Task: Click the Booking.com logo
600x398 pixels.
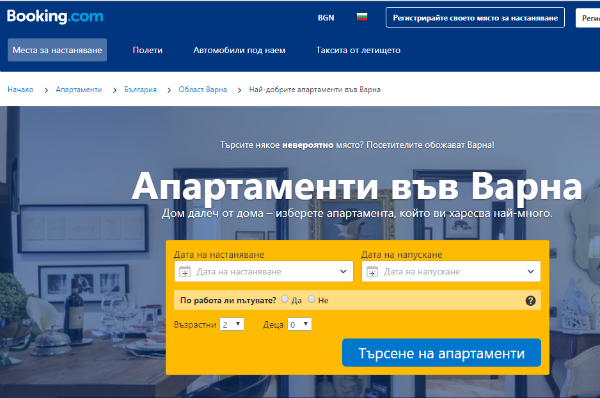Action: click(55, 16)
